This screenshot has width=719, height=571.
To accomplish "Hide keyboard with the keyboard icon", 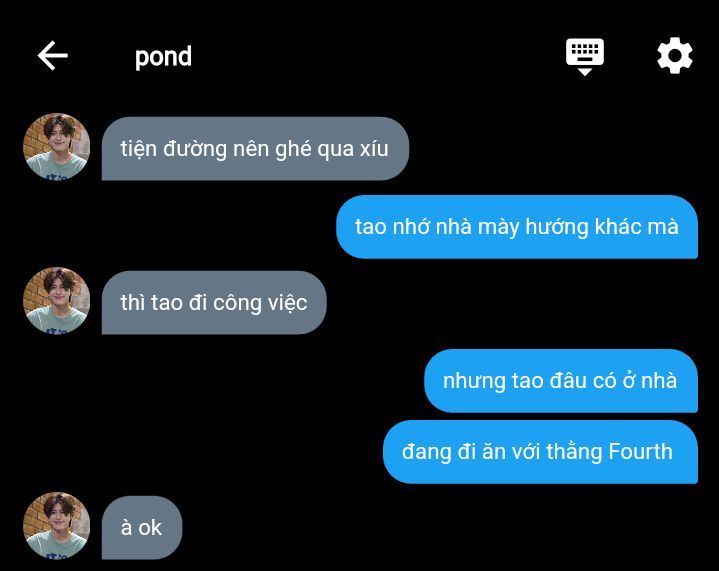I will pos(585,57).
